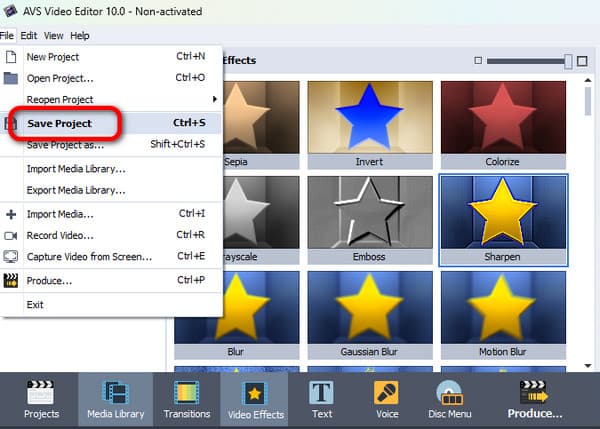600x429 pixels.
Task: Select the Grayscale effect thumbnail
Action: 261,220
